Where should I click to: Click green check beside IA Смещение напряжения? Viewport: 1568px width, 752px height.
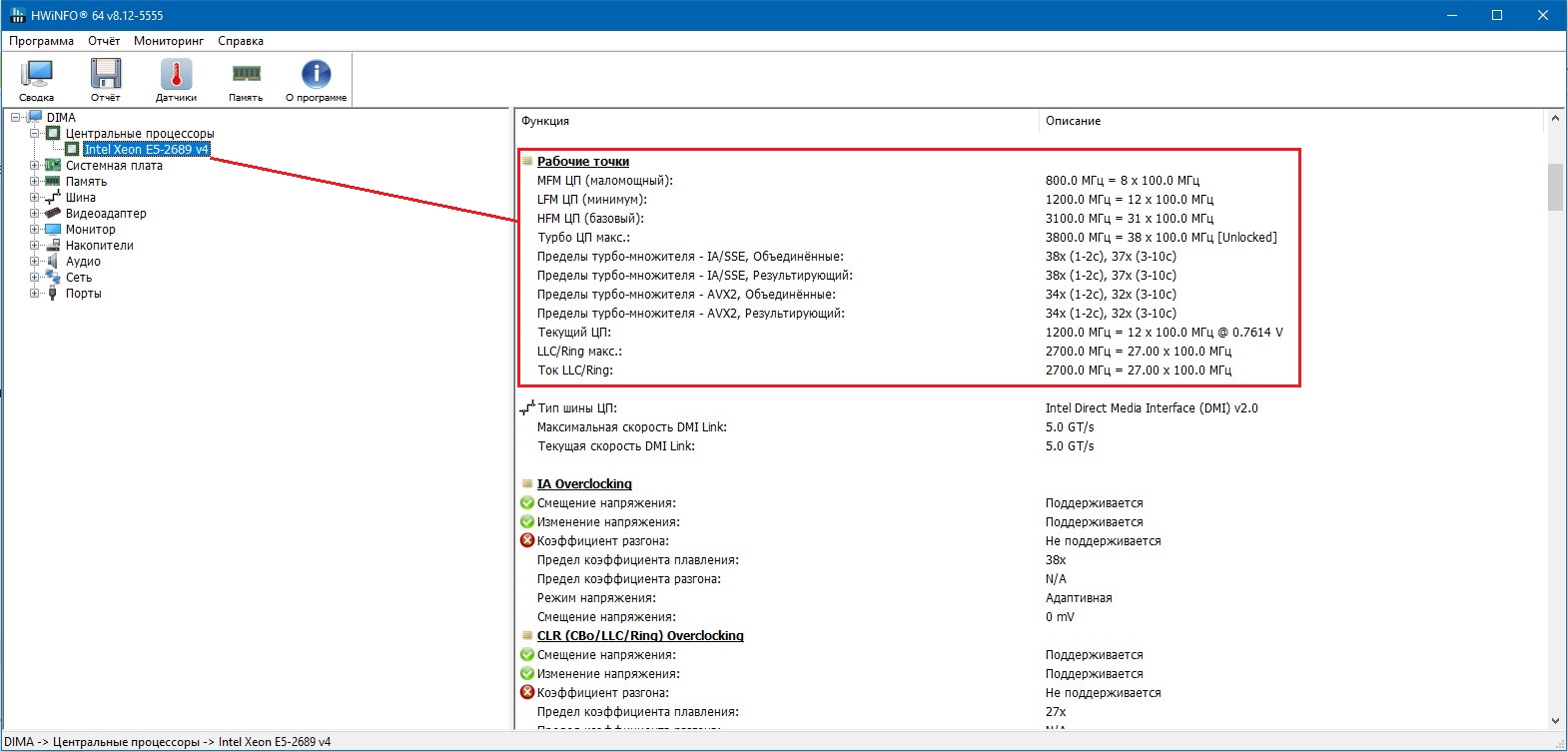point(527,502)
